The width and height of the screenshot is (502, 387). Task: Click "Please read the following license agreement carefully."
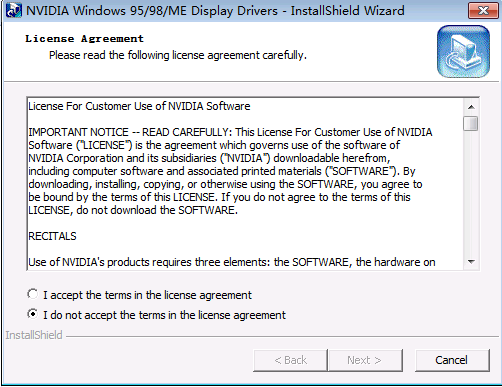tap(178, 55)
